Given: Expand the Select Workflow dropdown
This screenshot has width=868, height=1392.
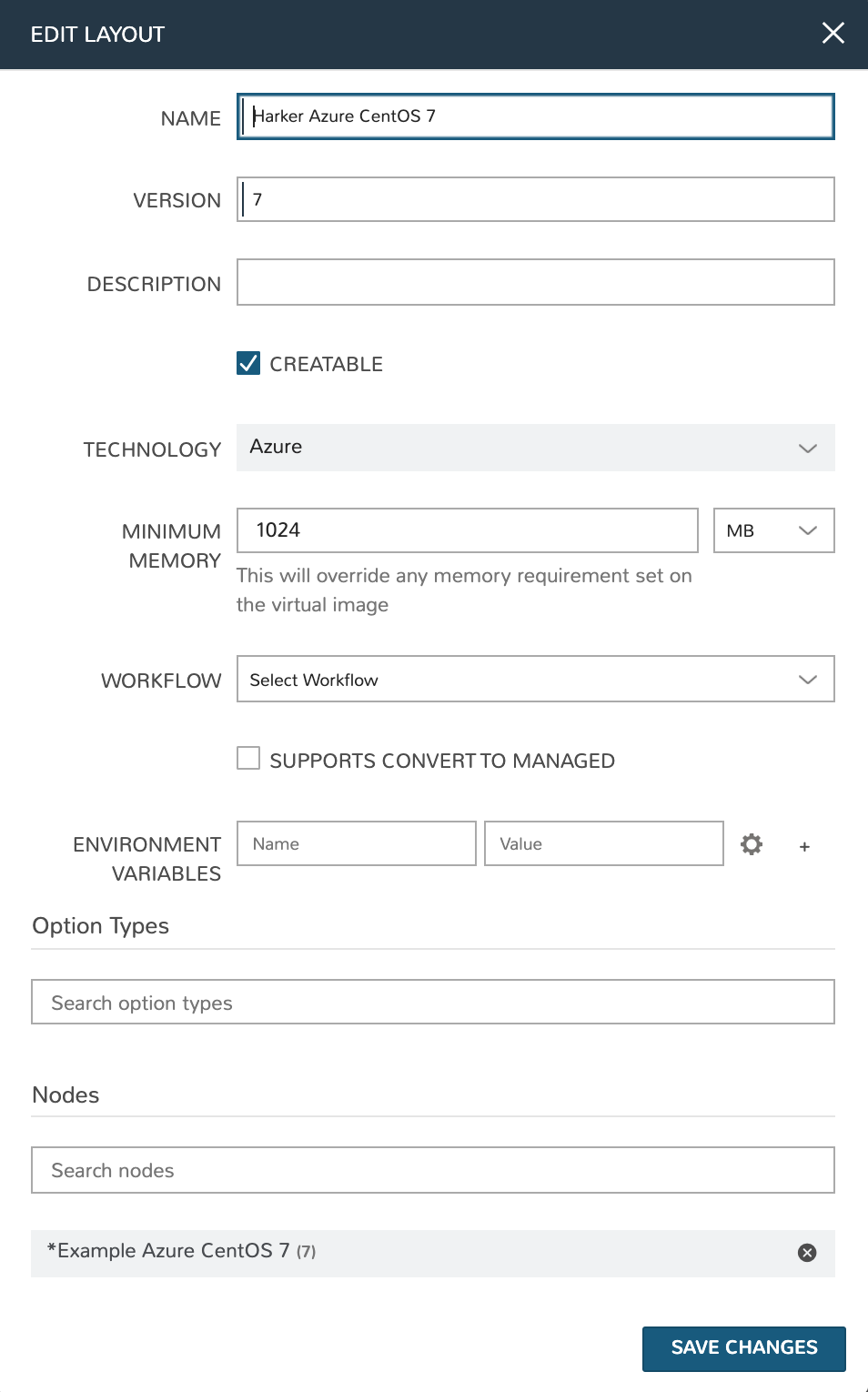Looking at the screenshot, I should (535, 680).
